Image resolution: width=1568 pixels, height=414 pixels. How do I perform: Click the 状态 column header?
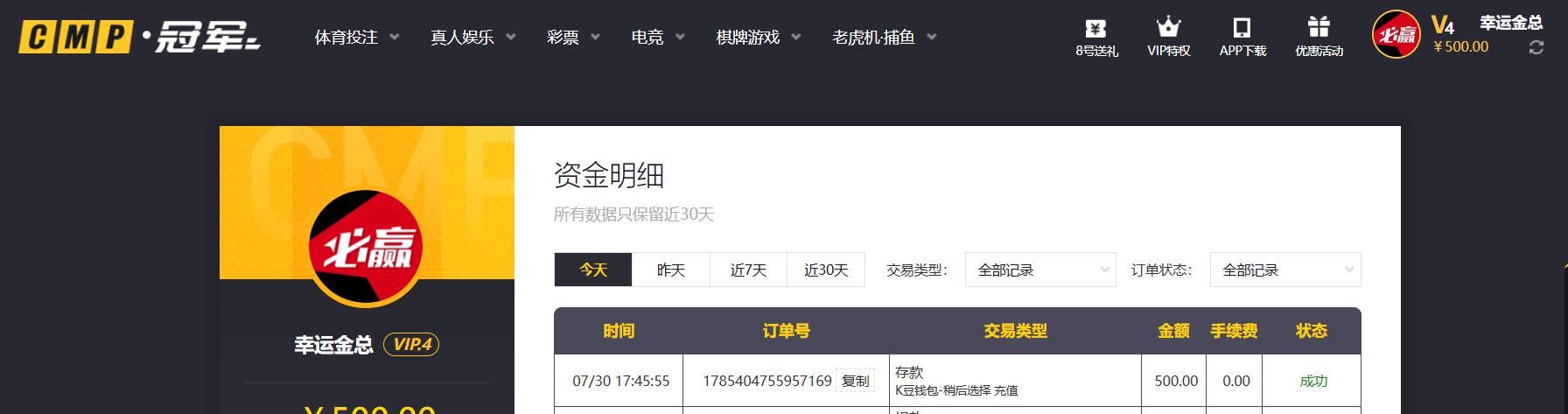1312,331
